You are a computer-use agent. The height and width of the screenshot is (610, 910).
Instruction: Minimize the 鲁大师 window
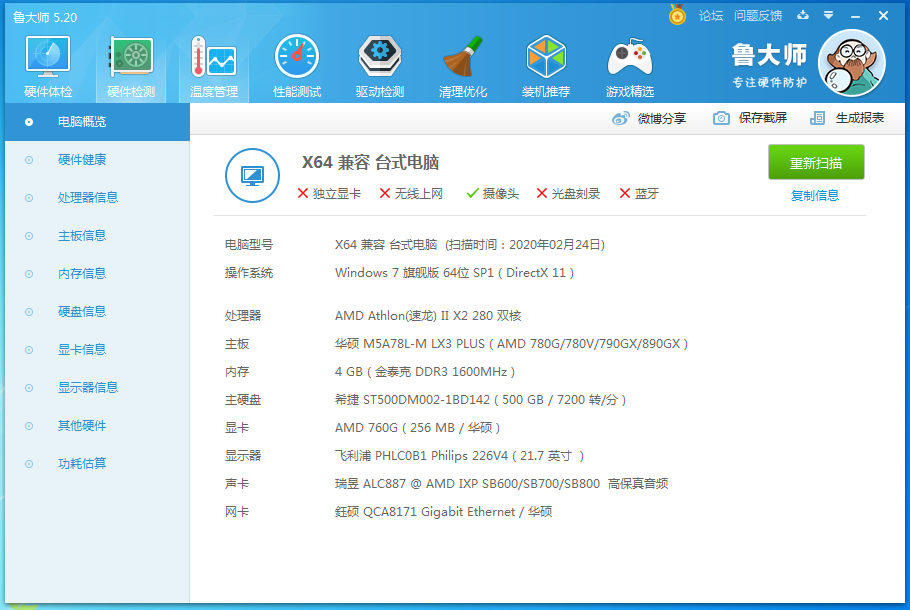tap(855, 16)
